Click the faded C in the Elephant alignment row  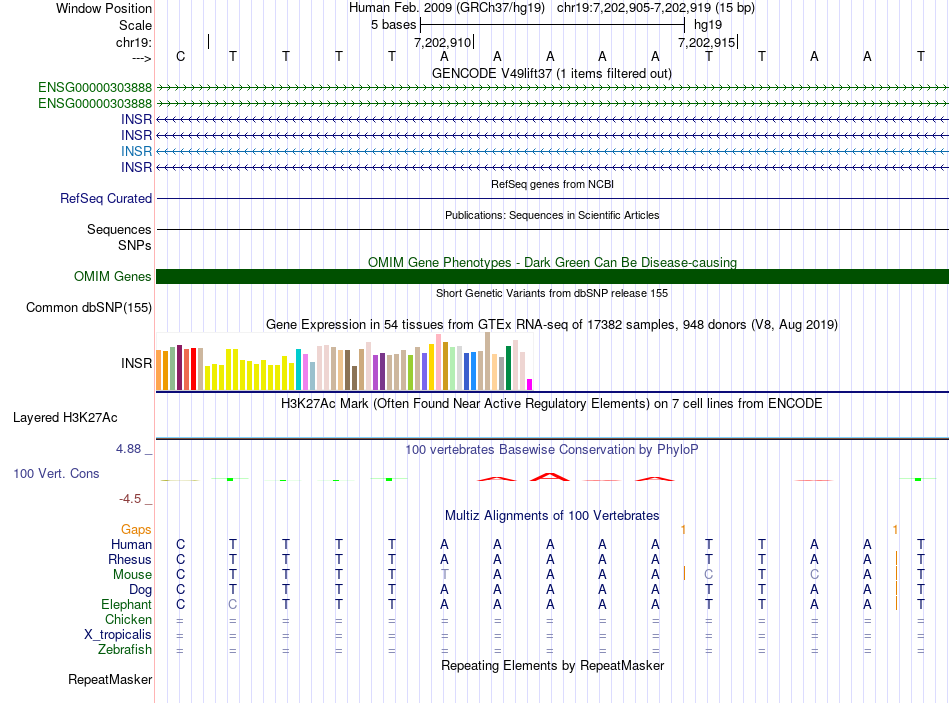click(233, 604)
